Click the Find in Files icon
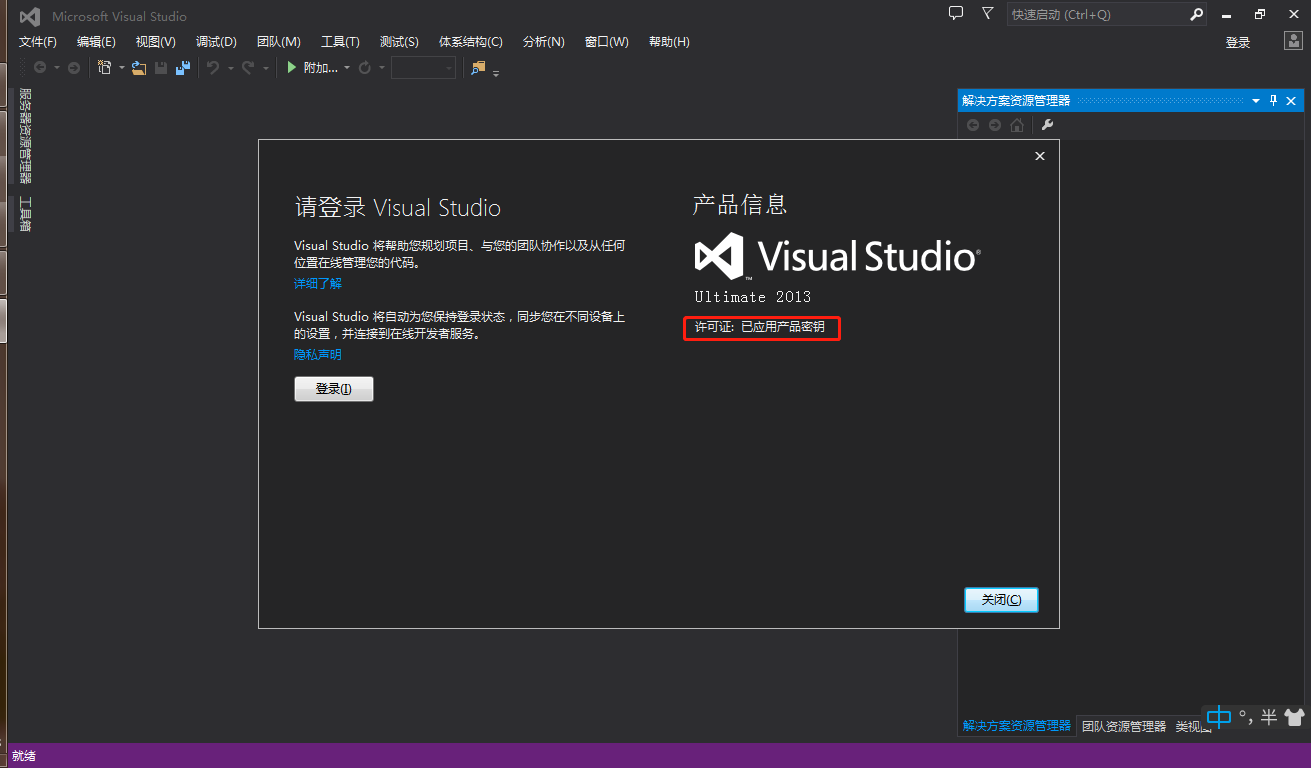 tap(478, 67)
